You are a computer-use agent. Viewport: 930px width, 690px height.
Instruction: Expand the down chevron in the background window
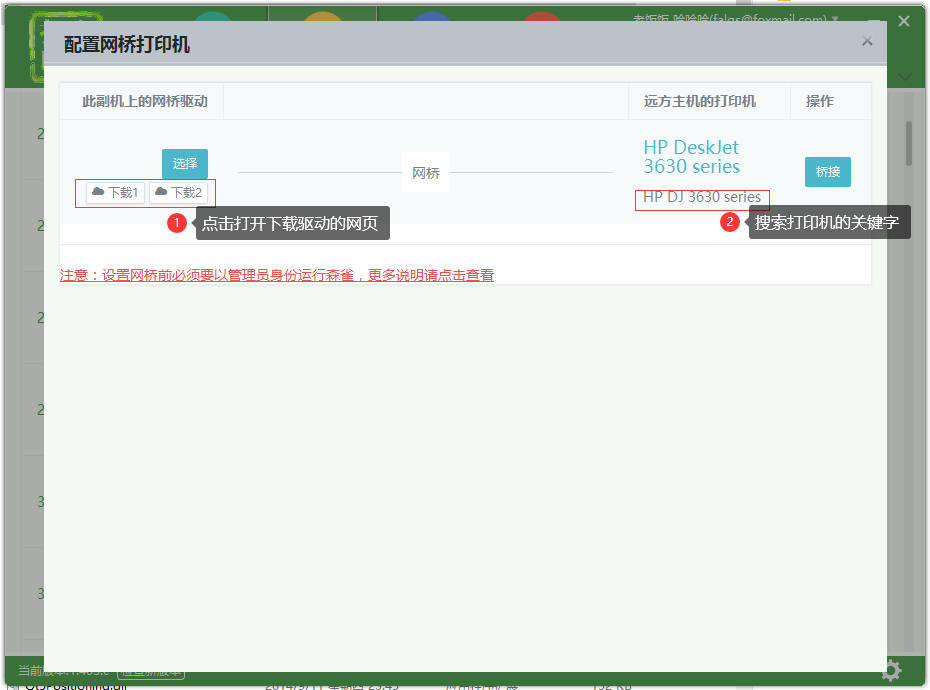905,77
